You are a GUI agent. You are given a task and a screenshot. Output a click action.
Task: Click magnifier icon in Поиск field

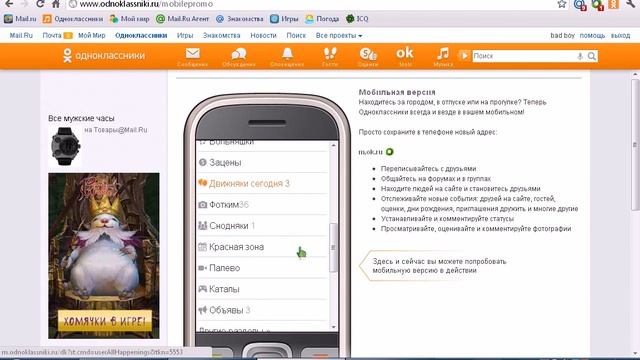pyautogui.click(x=592, y=56)
